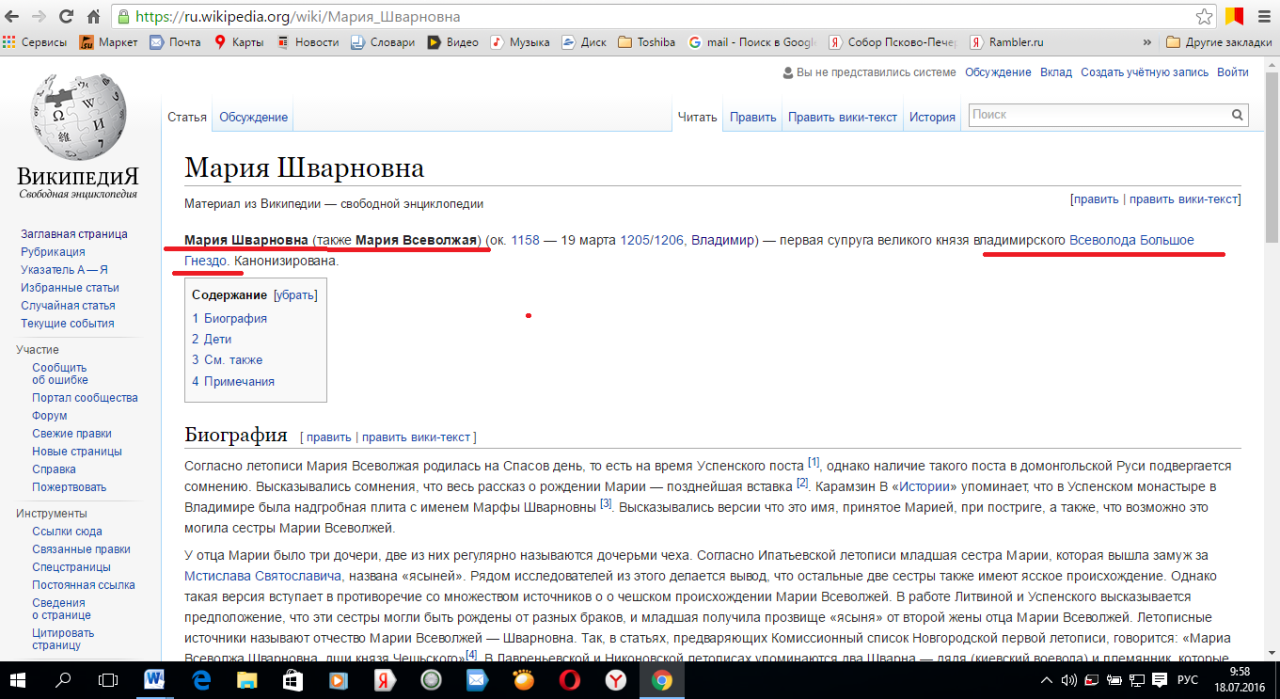Open the Карты bookmark
Viewport: 1280px width, 699px height.
pos(238,42)
